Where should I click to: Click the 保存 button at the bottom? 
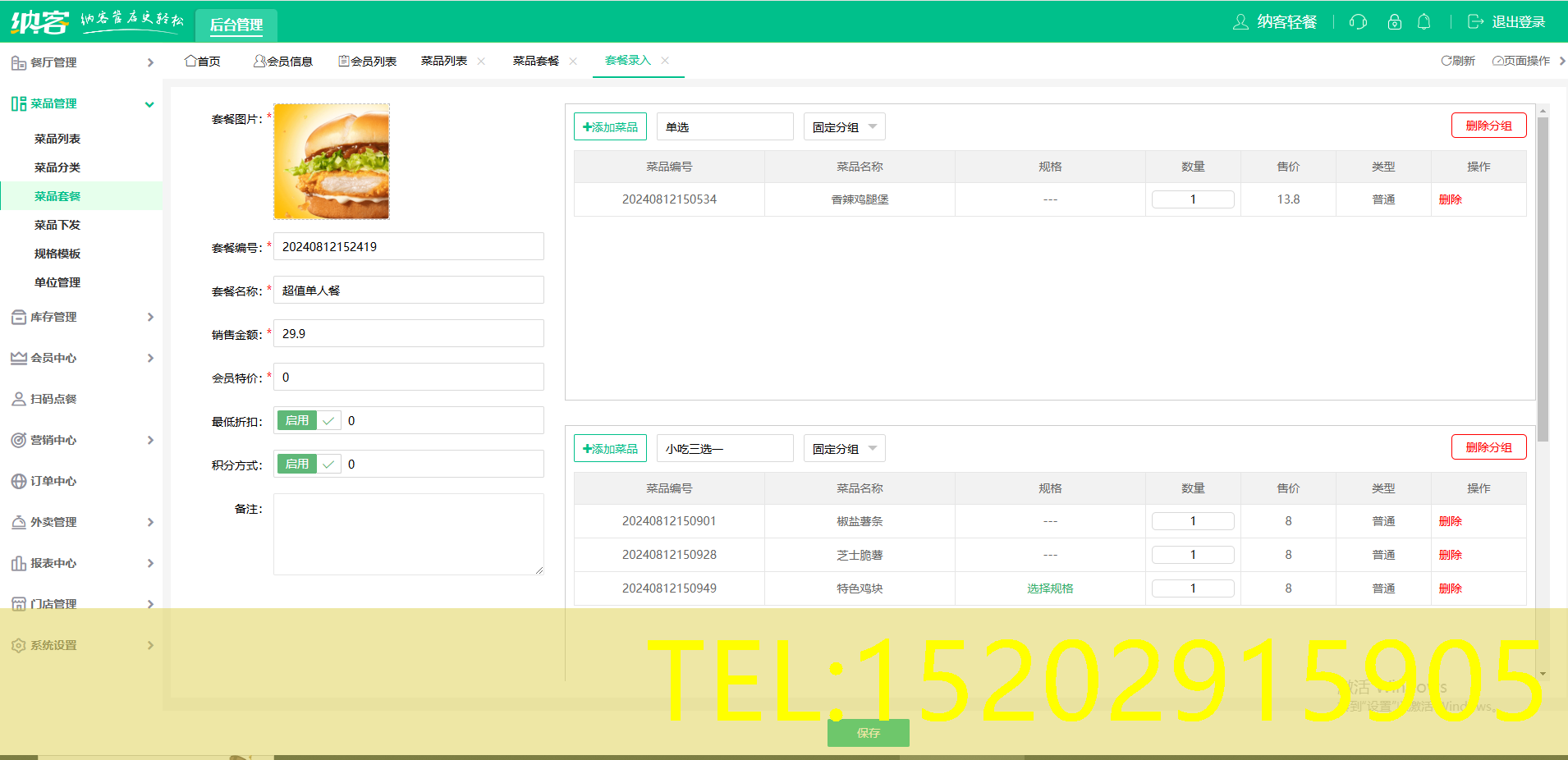868,733
